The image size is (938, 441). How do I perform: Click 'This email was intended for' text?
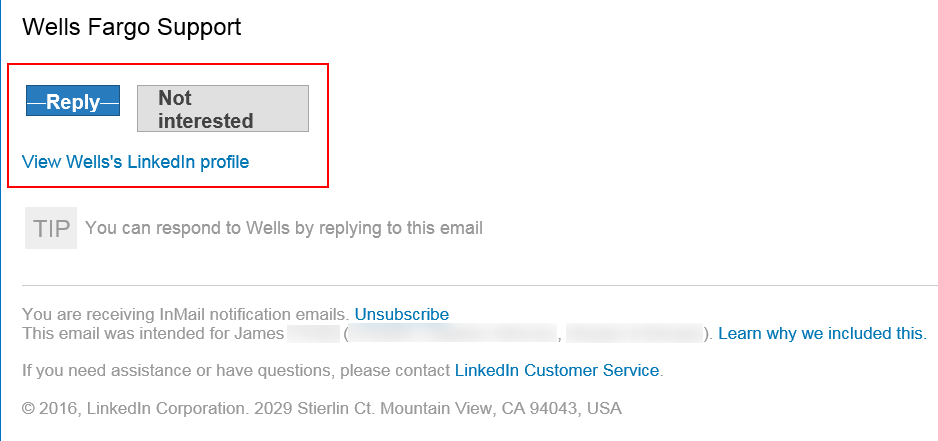point(127,333)
